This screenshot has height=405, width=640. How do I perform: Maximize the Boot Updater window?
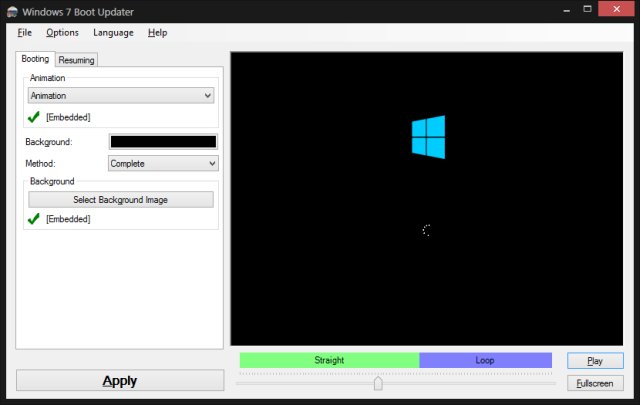coord(587,9)
